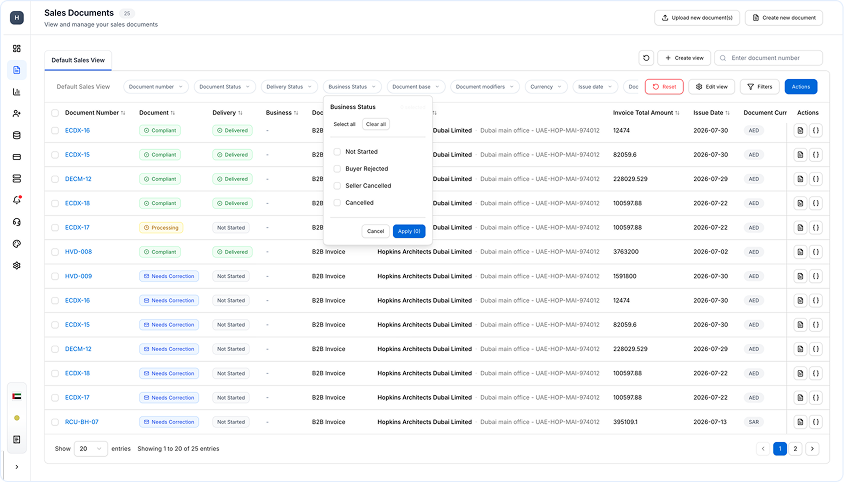This screenshot has width=844, height=482.
Task: Toggle the select-all rows header checkbox
Action: coord(55,113)
